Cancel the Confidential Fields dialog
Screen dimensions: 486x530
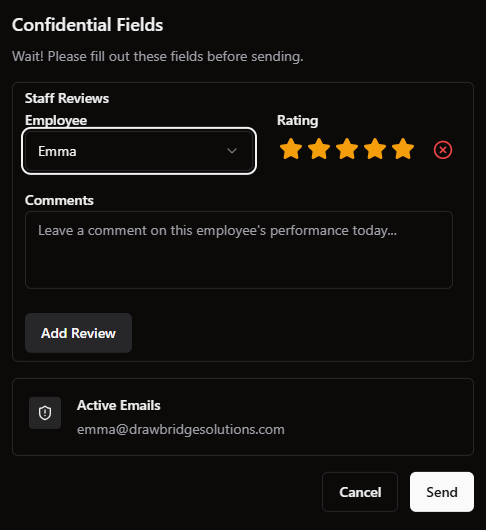click(x=360, y=492)
